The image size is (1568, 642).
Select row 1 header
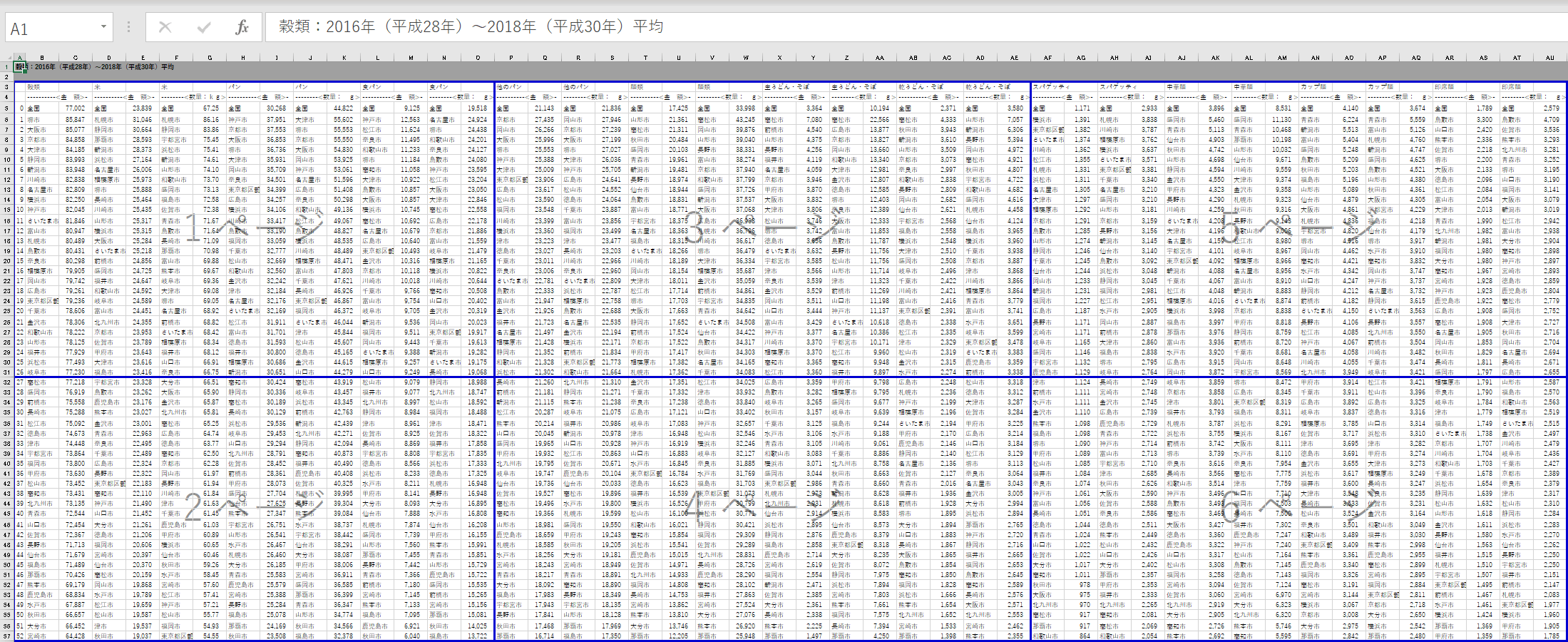point(8,67)
